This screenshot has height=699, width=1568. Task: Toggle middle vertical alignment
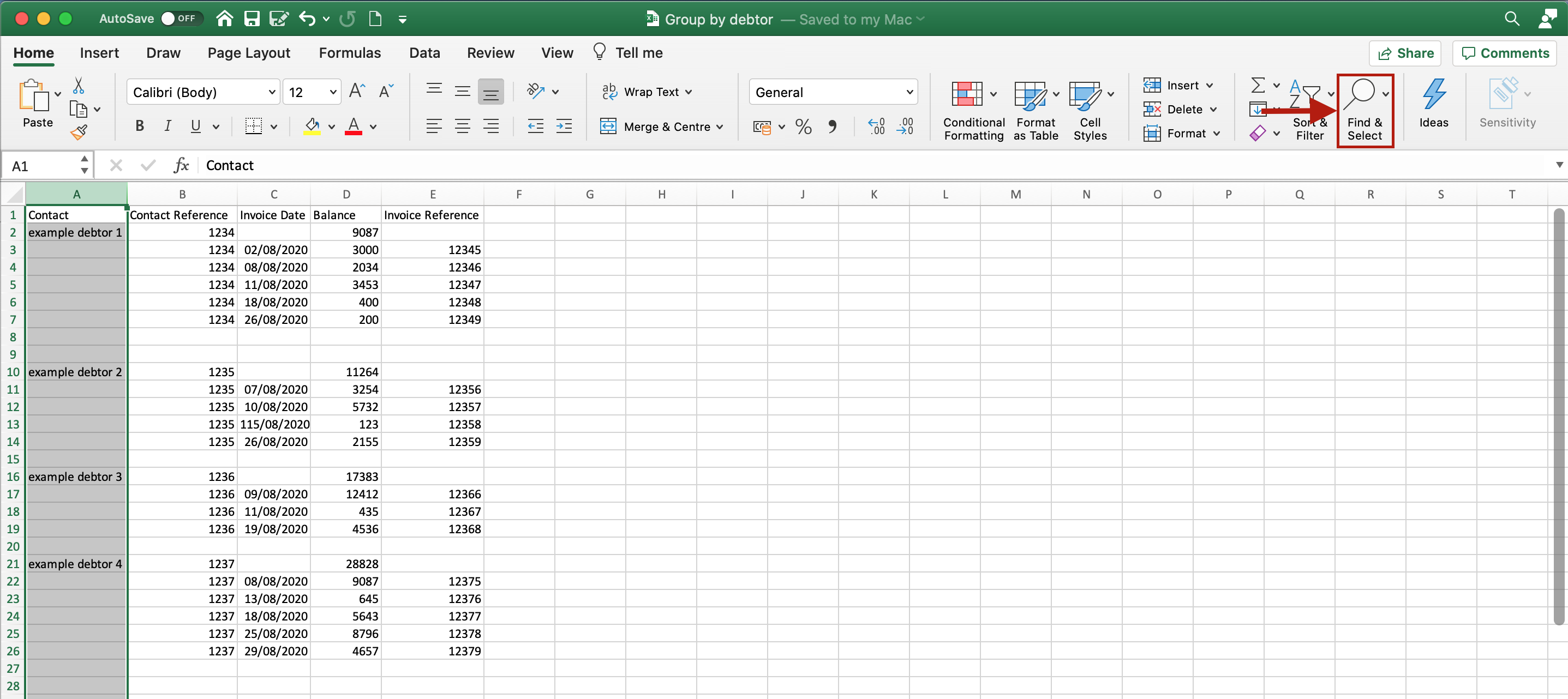coord(462,91)
